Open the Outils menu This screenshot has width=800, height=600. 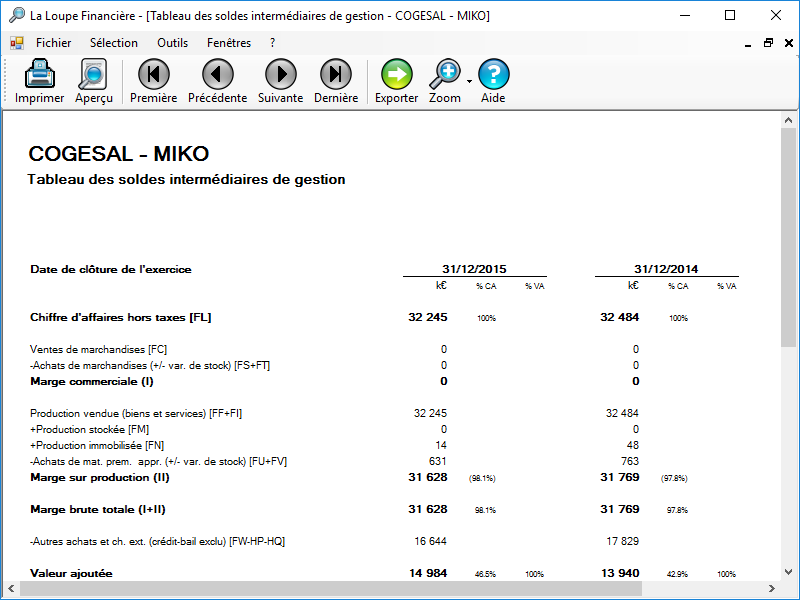[x=172, y=43]
